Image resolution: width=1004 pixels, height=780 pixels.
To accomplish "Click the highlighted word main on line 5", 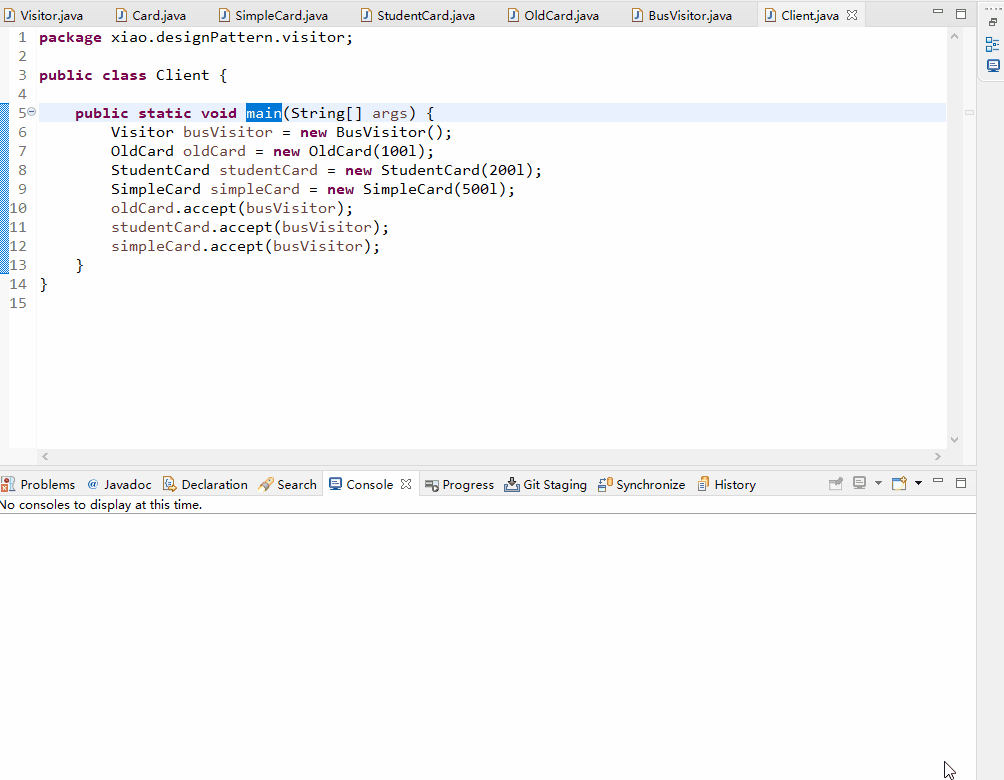I will [x=264, y=113].
